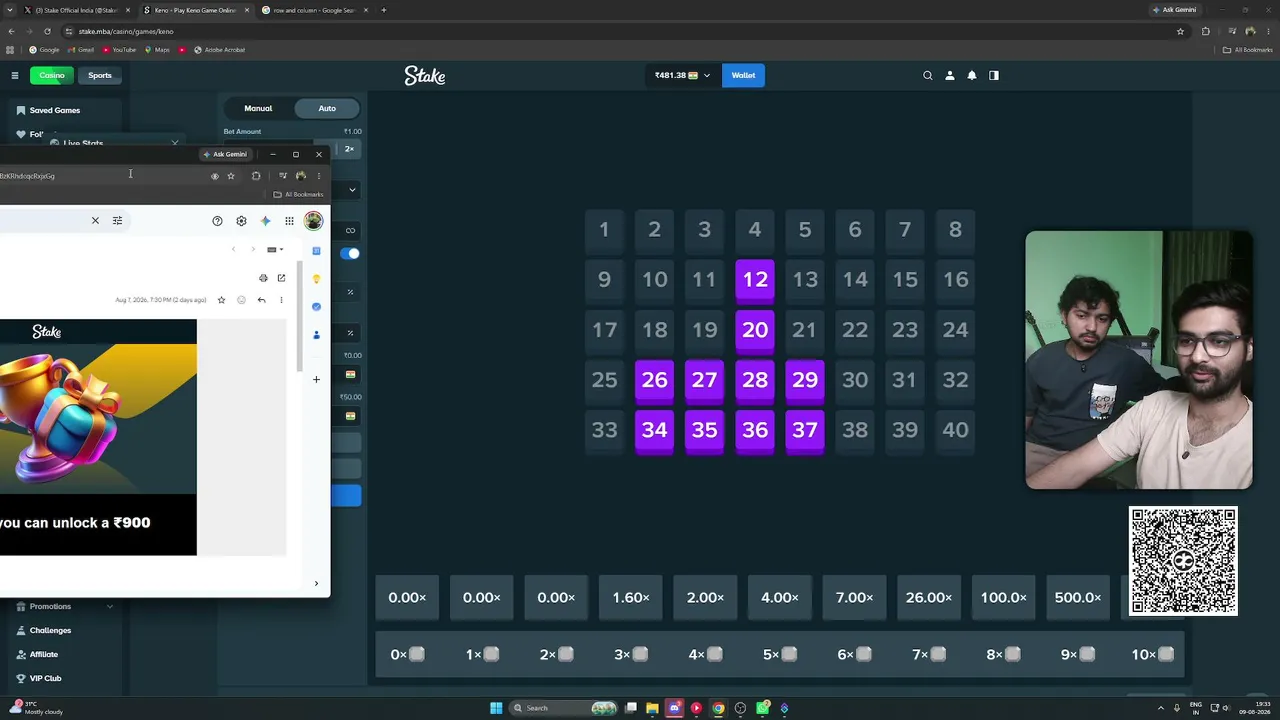The width and height of the screenshot is (1280, 720).
Task: Click the 500.0× payout multiplier box
Action: click(x=1078, y=597)
